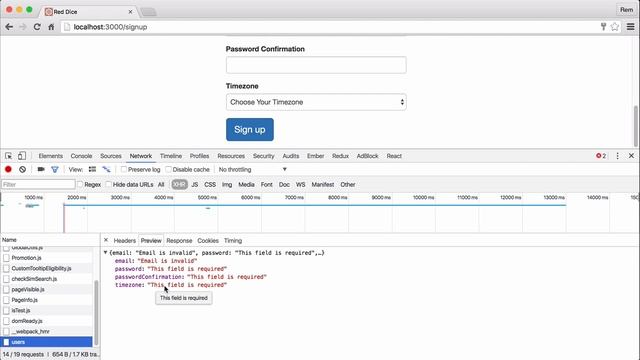Image resolution: width=640 pixels, height=360 pixels.
Task: Show All request types
Action: coord(161,184)
